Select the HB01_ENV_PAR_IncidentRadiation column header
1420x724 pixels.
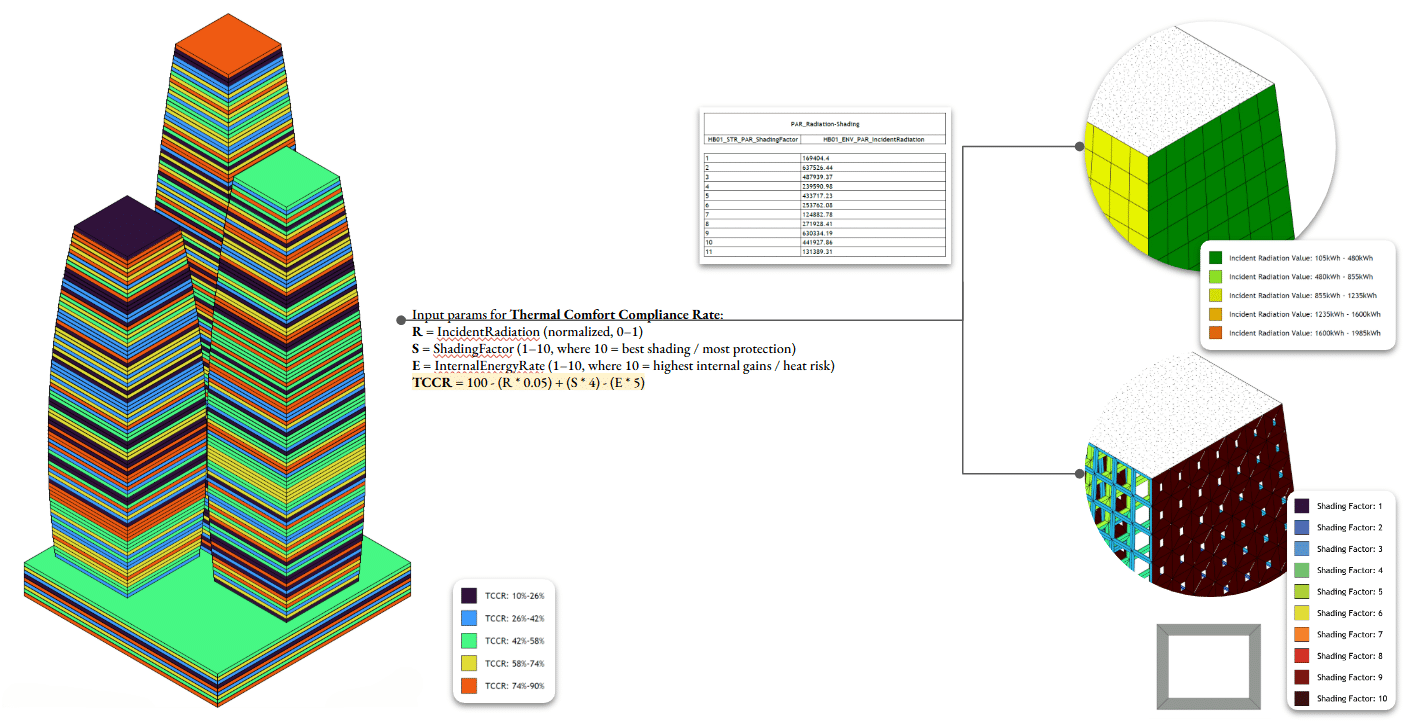pyautogui.click(x=872, y=139)
